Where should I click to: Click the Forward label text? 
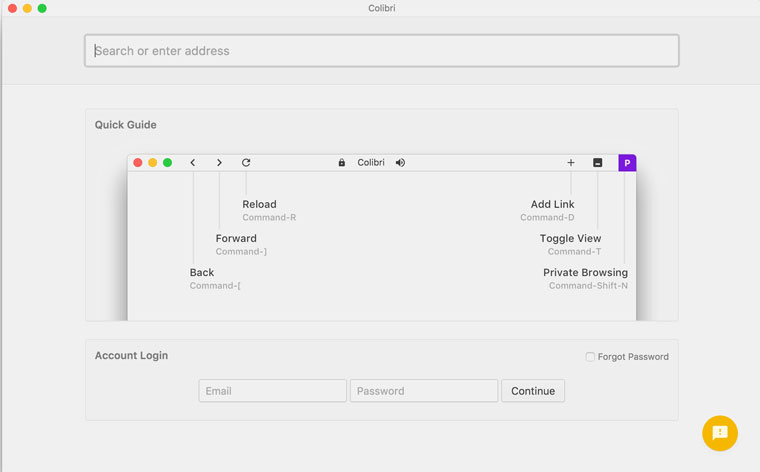236,238
